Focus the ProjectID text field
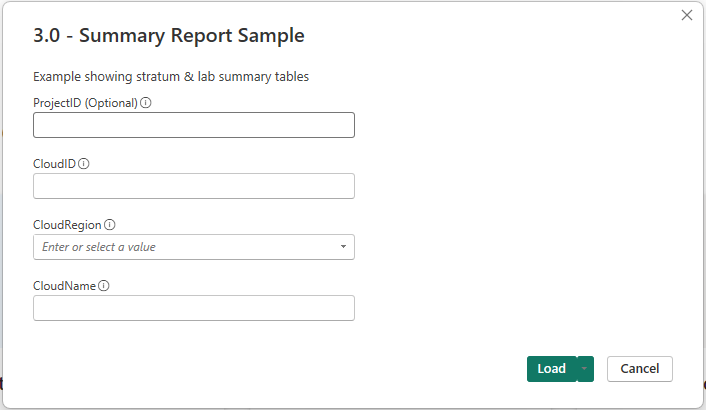This screenshot has height=410, width=706. (x=194, y=125)
